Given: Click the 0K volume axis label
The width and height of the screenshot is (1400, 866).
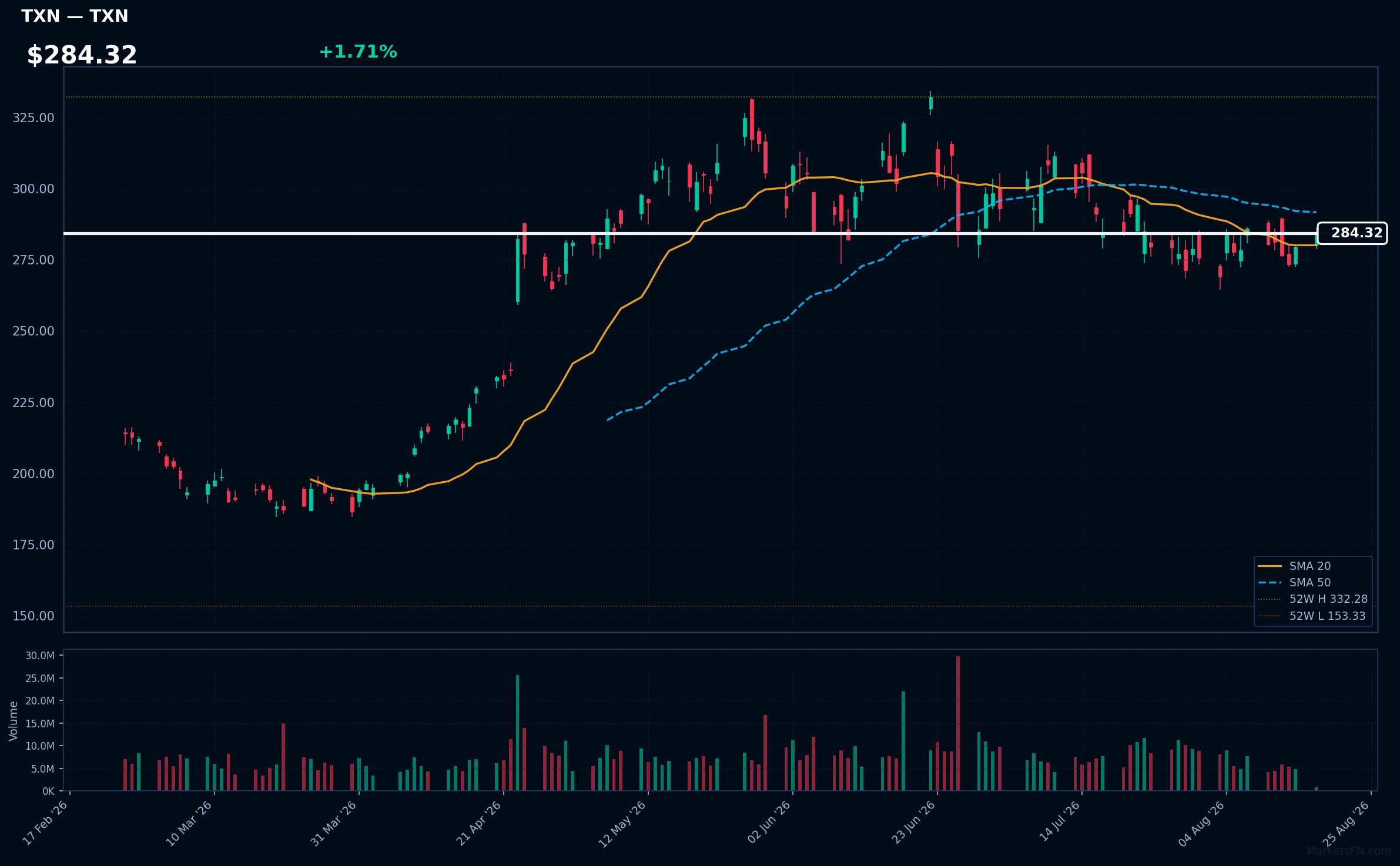Looking at the screenshot, I should [x=48, y=791].
